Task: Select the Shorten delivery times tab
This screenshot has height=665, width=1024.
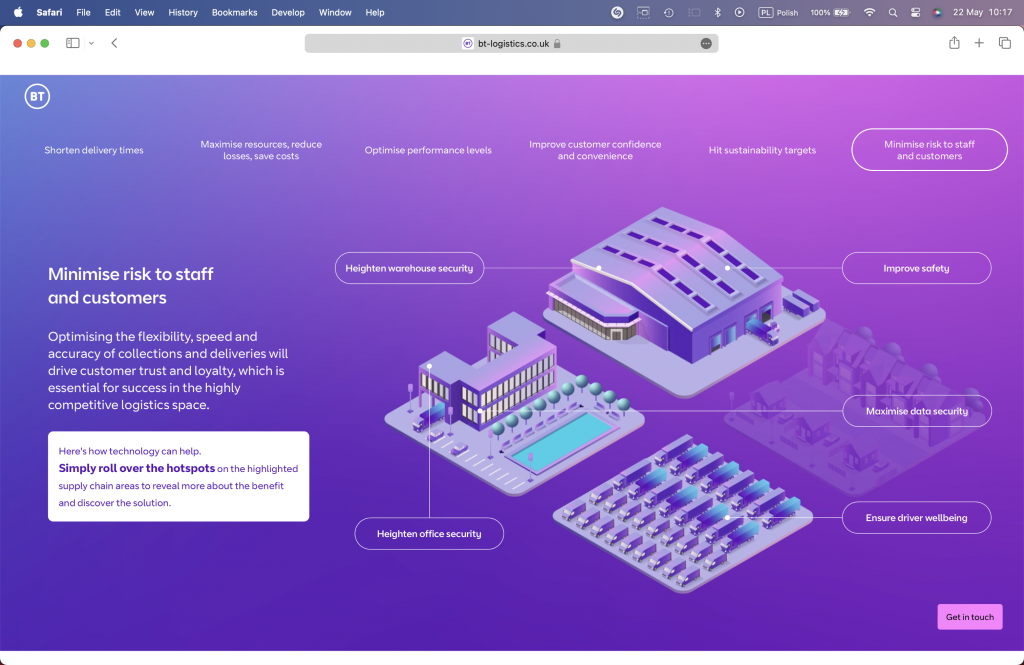Action: (94, 150)
